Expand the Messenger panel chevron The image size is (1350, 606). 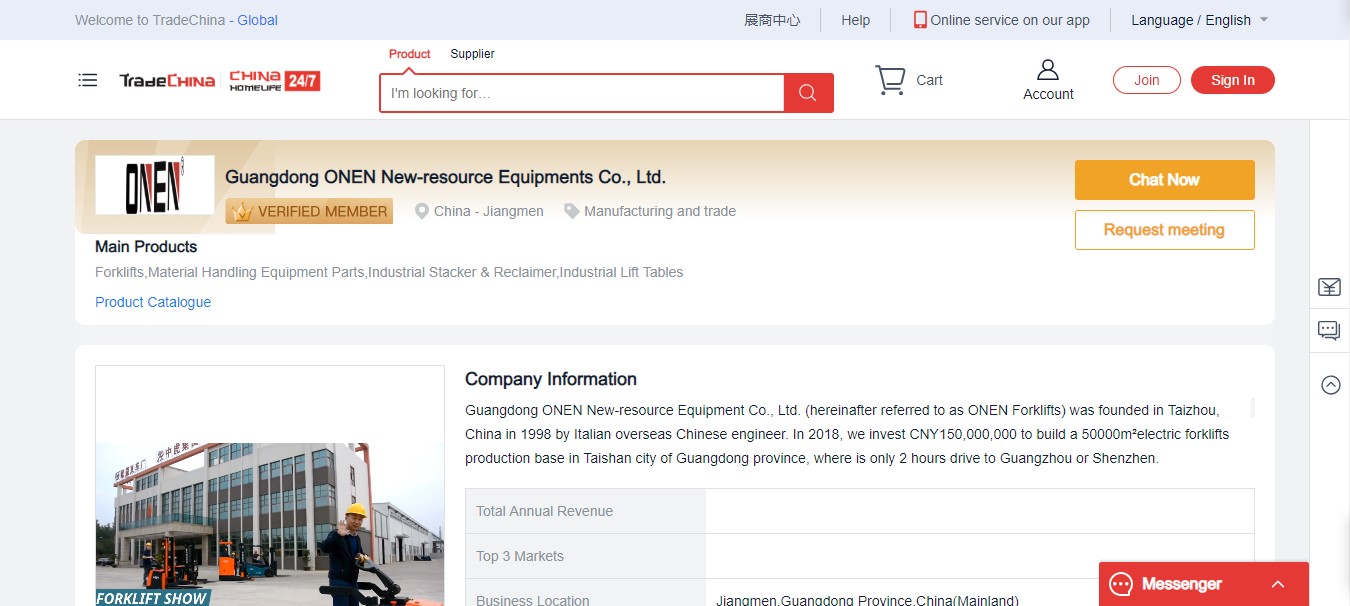pyautogui.click(x=1278, y=584)
